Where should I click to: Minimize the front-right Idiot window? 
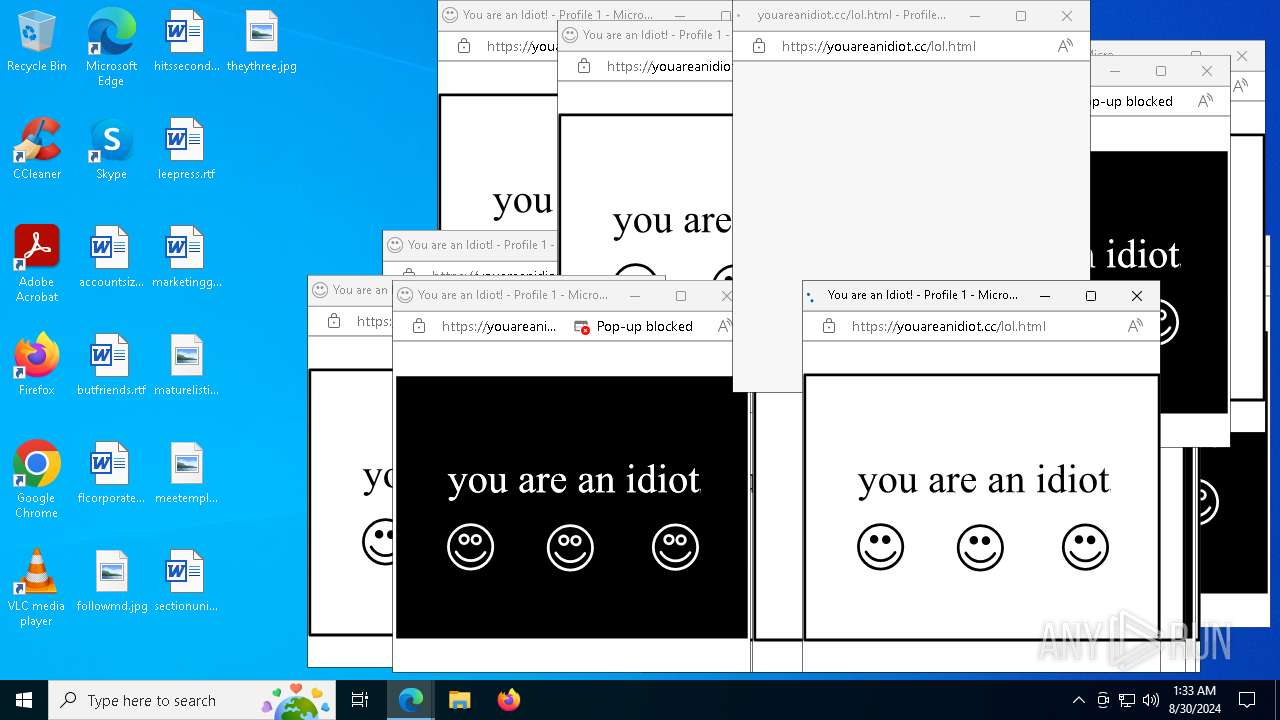[1045, 296]
